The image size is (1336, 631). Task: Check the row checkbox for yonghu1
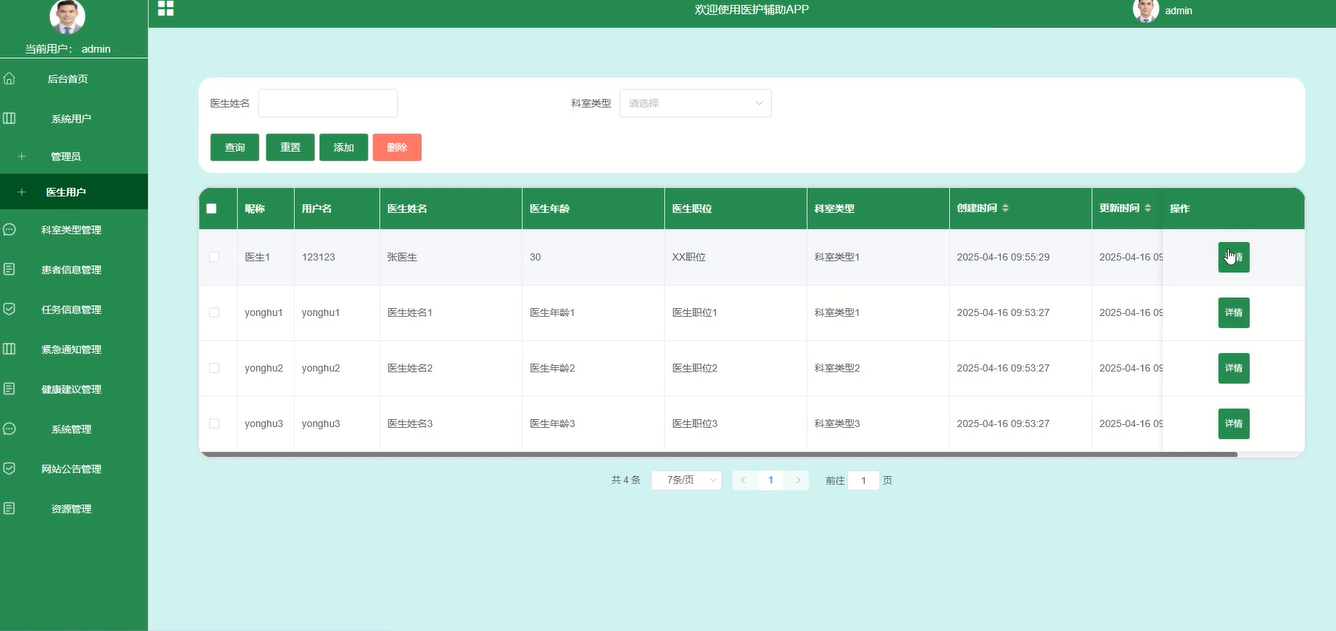(x=214, y=312)
